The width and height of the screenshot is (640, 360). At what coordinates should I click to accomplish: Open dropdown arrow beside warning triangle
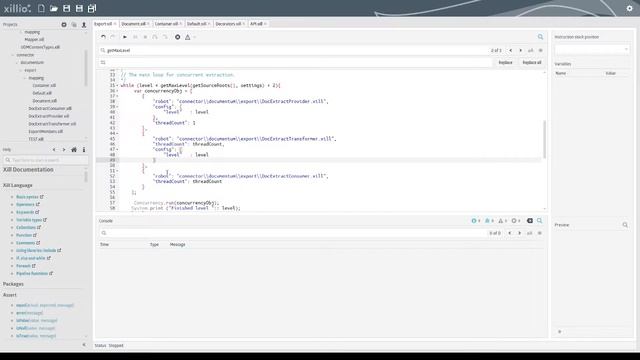[x=195, y=38]
